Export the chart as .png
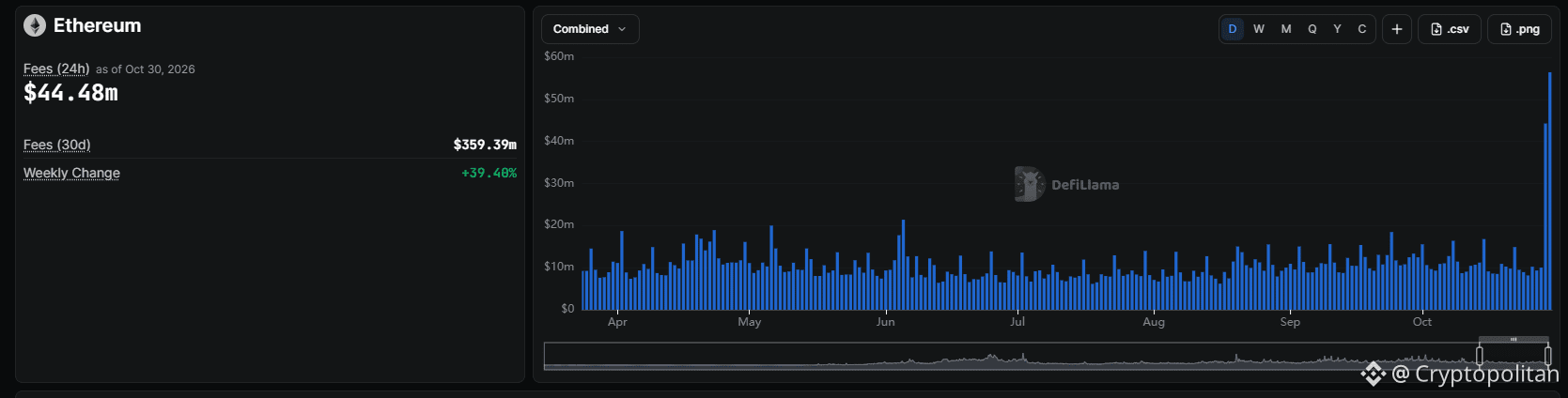The height and width of the screenshot is (398, 1568). 1520,29
